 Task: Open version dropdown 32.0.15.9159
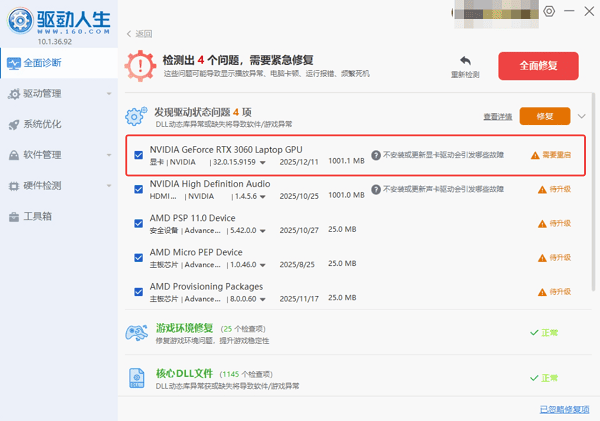(262, 162)
